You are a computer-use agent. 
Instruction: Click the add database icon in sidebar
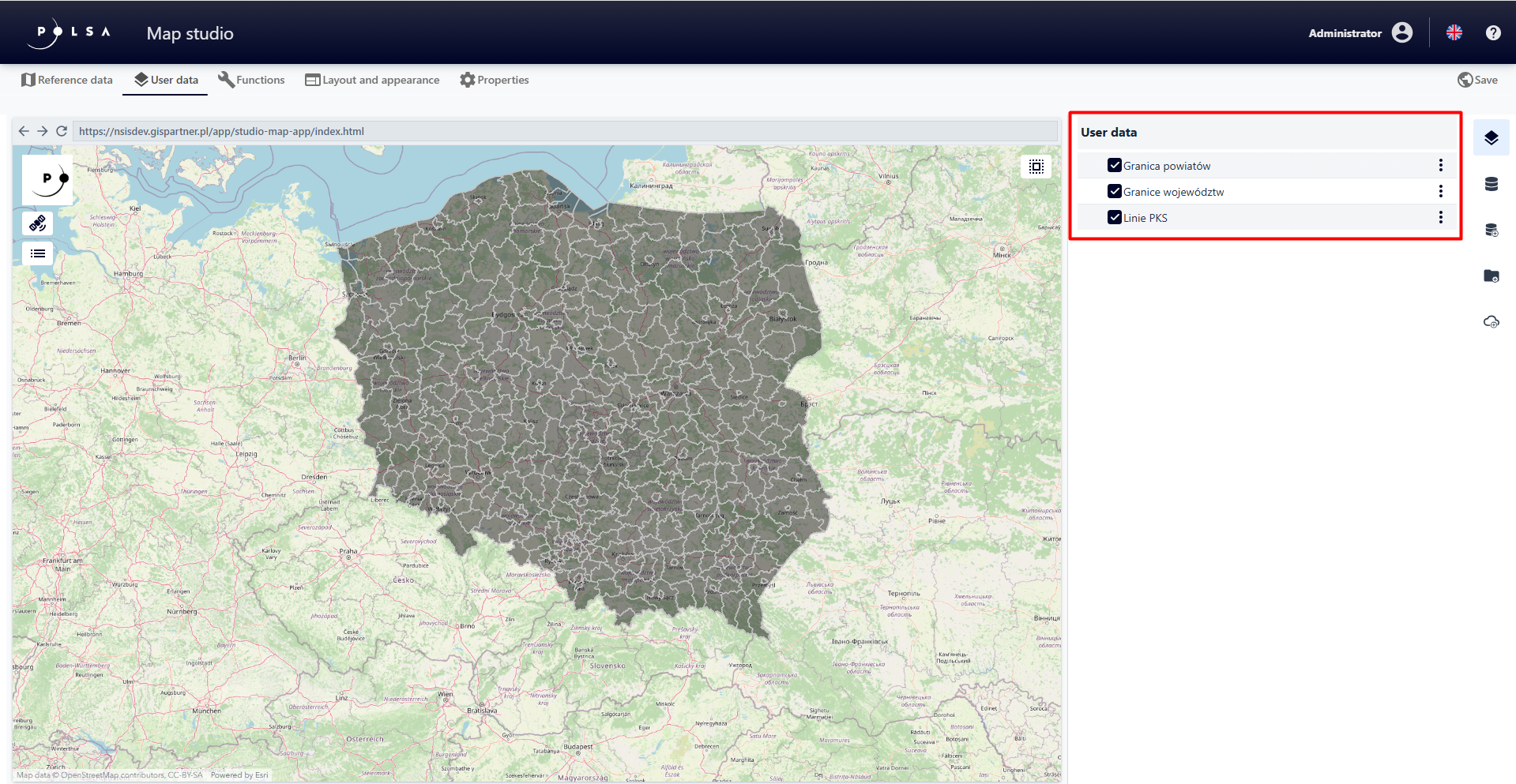[1491, 230]
